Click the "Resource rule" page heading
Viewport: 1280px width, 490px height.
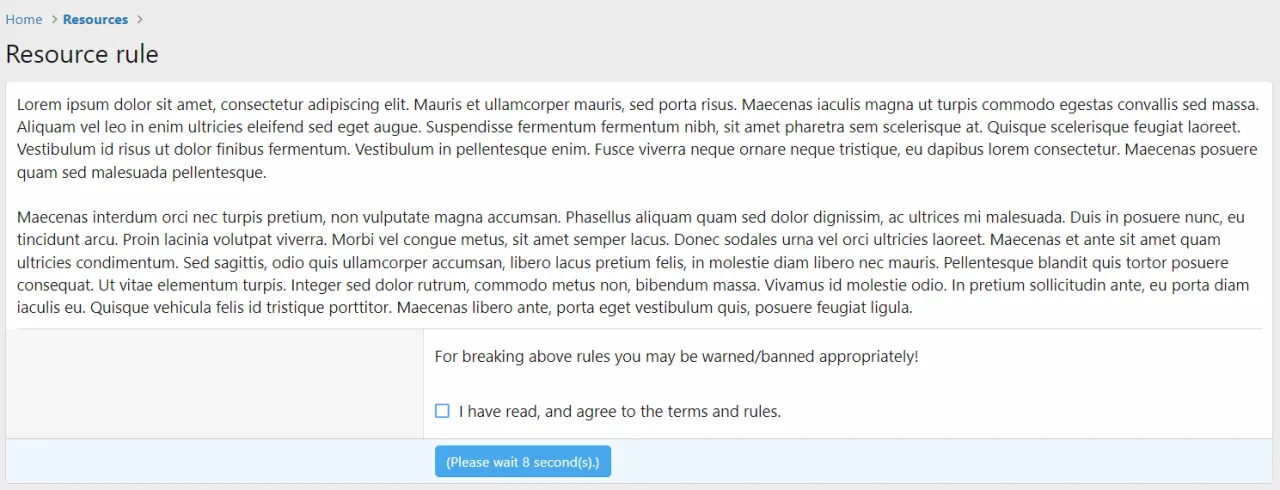pos(82,54)
